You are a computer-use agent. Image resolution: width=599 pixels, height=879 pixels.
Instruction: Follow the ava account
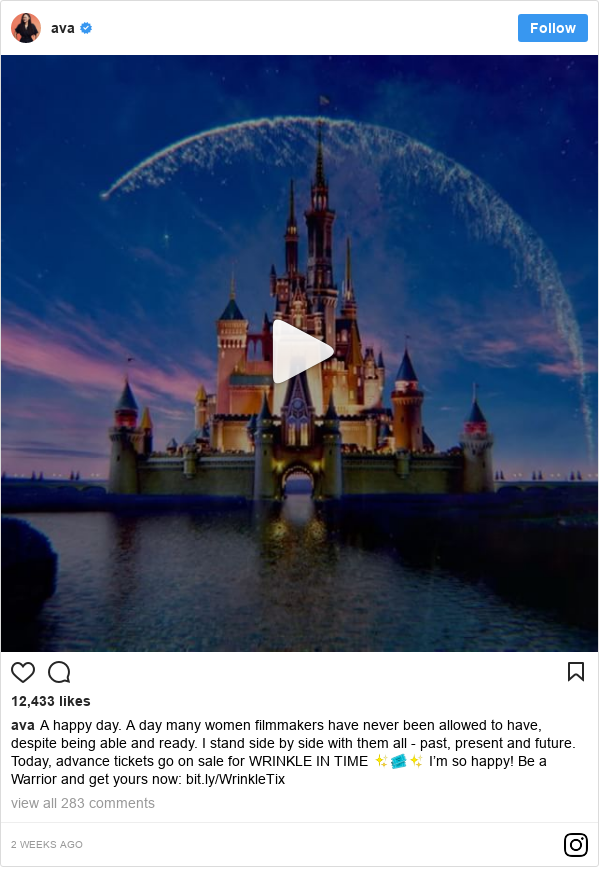tap(552, 28)
